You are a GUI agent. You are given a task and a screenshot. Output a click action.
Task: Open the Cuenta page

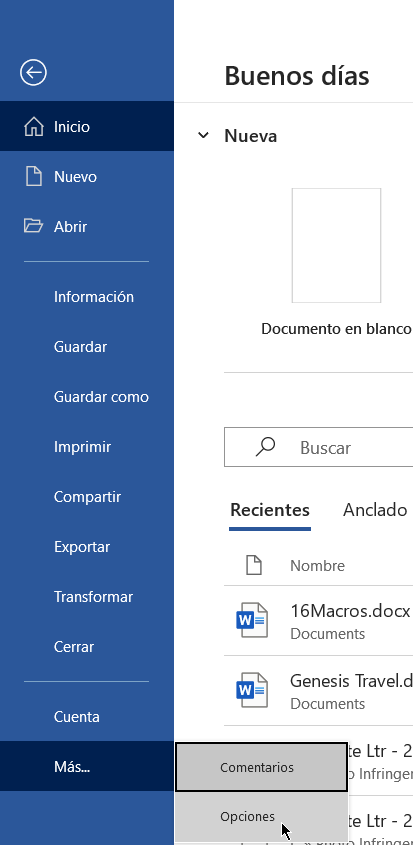tap(77, 717)
